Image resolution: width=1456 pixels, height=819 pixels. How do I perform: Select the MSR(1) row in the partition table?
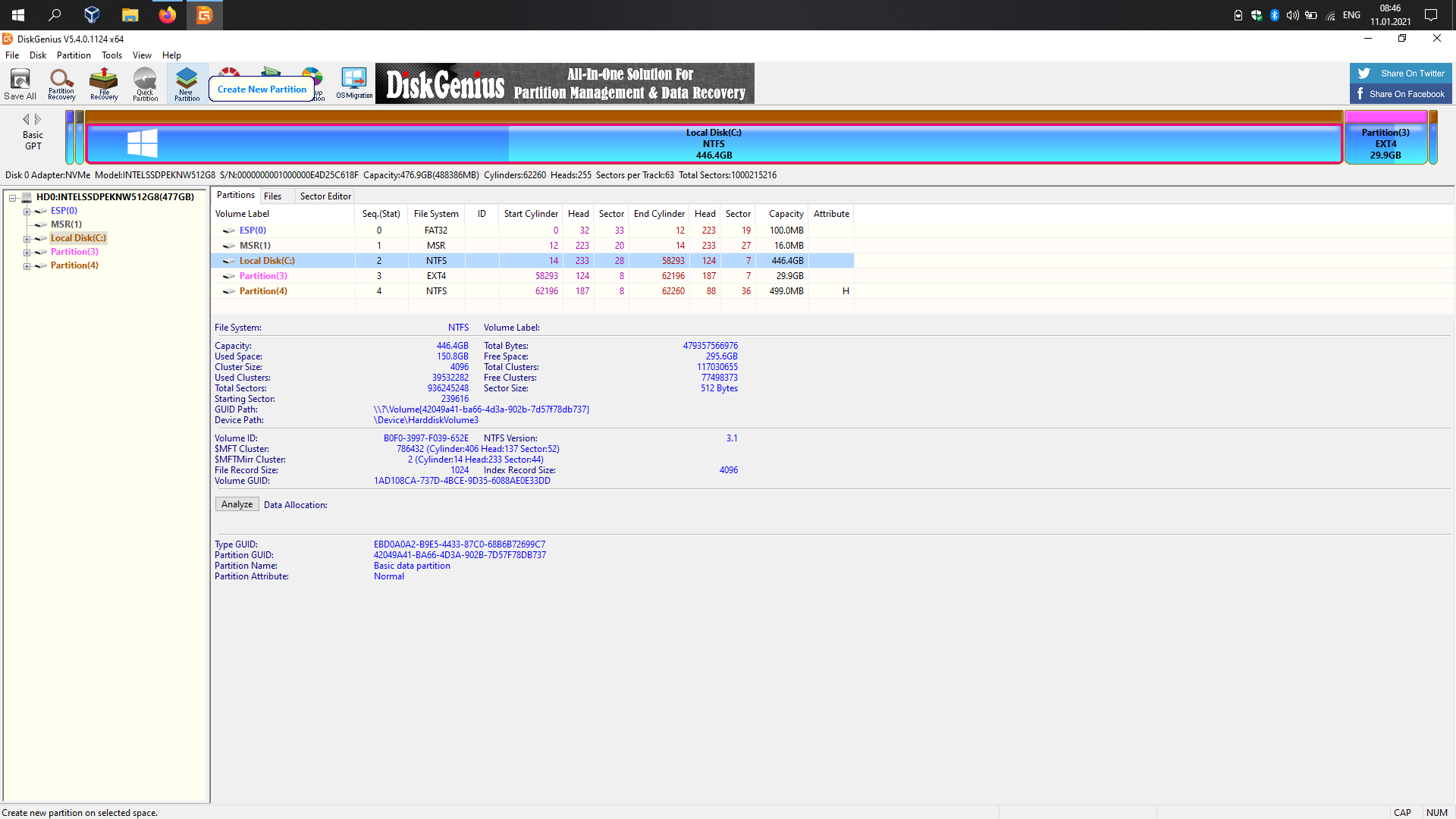[532, 246]
